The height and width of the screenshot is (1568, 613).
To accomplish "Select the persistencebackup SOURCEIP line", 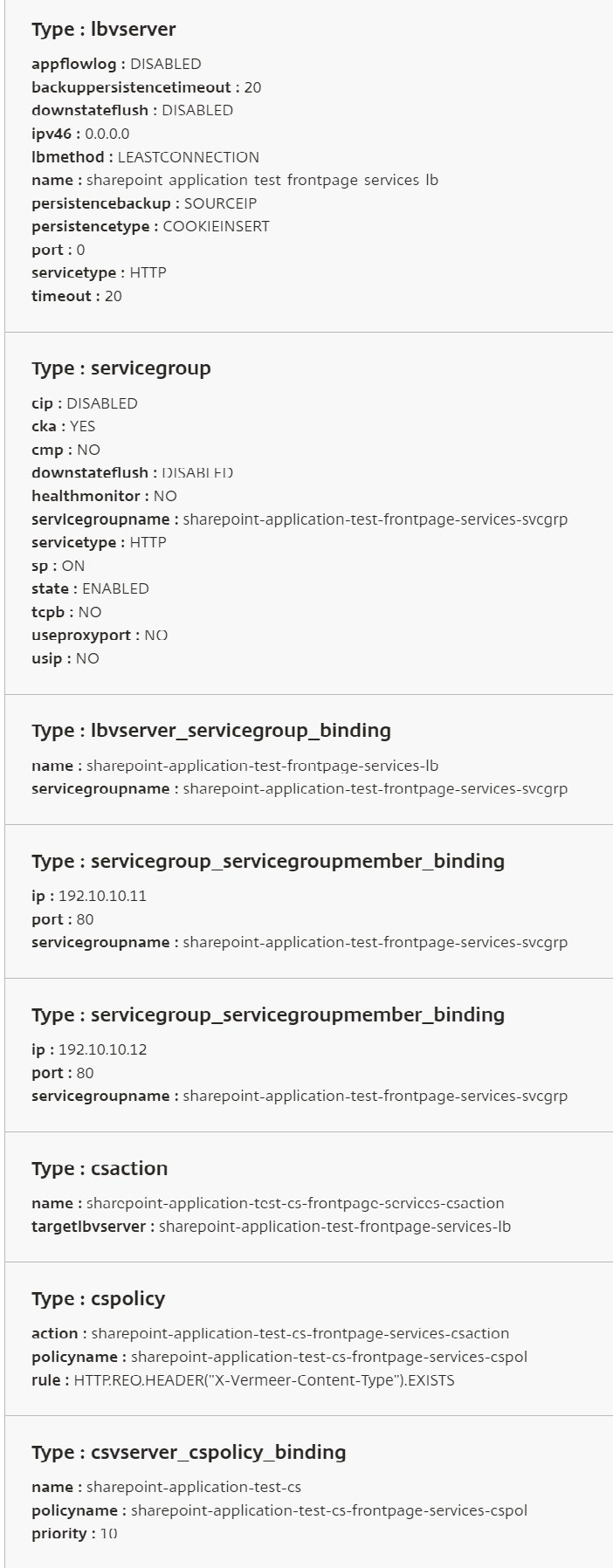I will click(144, 203).
